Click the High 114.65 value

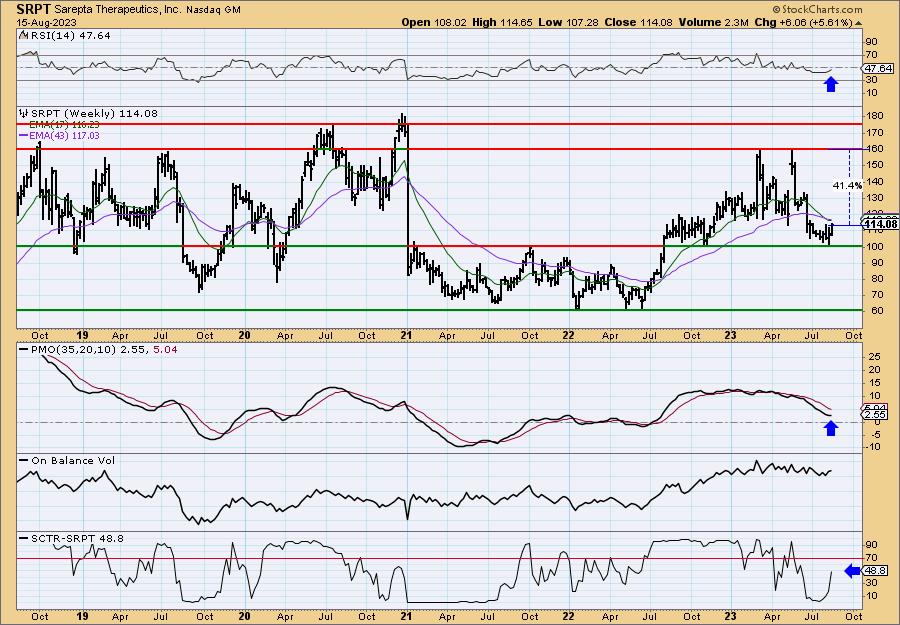[502, 22]
